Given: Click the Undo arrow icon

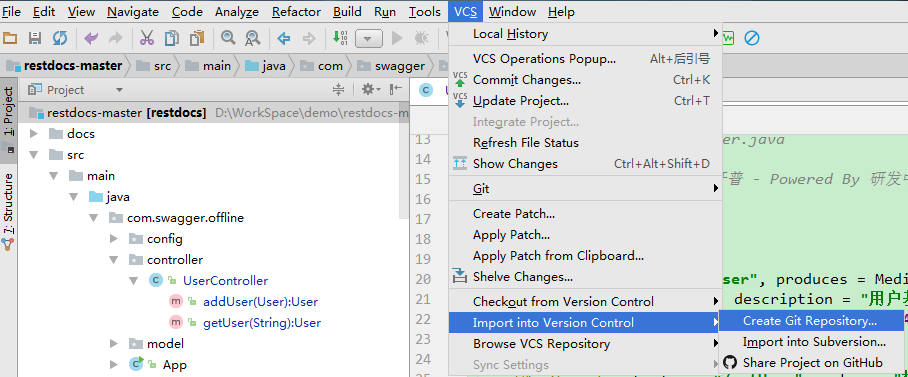Looking at the screenshot, I should 91,38.
